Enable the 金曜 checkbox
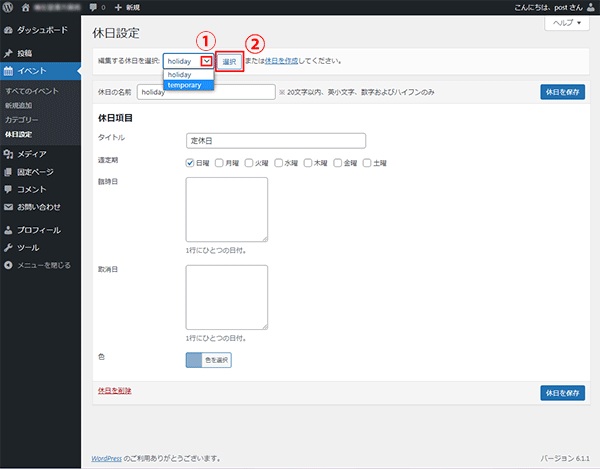600x469 pixels. [338, 163]
